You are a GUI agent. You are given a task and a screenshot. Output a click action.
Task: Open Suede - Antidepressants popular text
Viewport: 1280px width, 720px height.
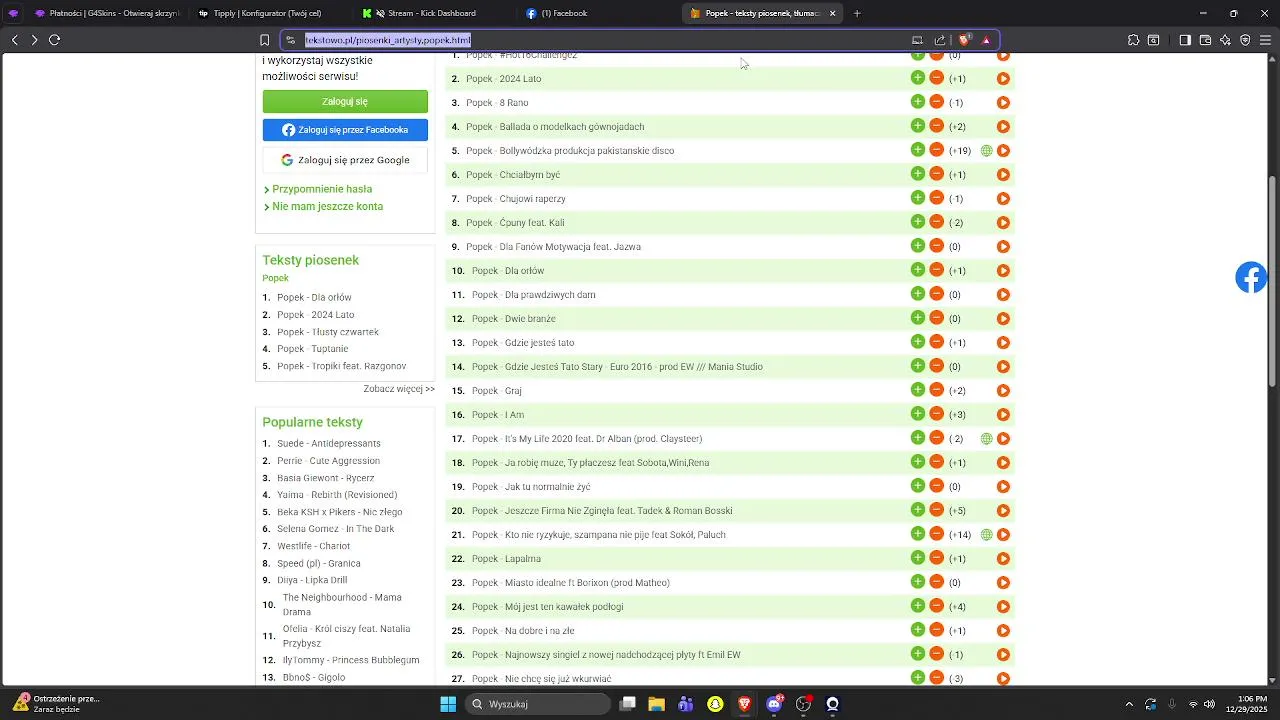point(329,443)
